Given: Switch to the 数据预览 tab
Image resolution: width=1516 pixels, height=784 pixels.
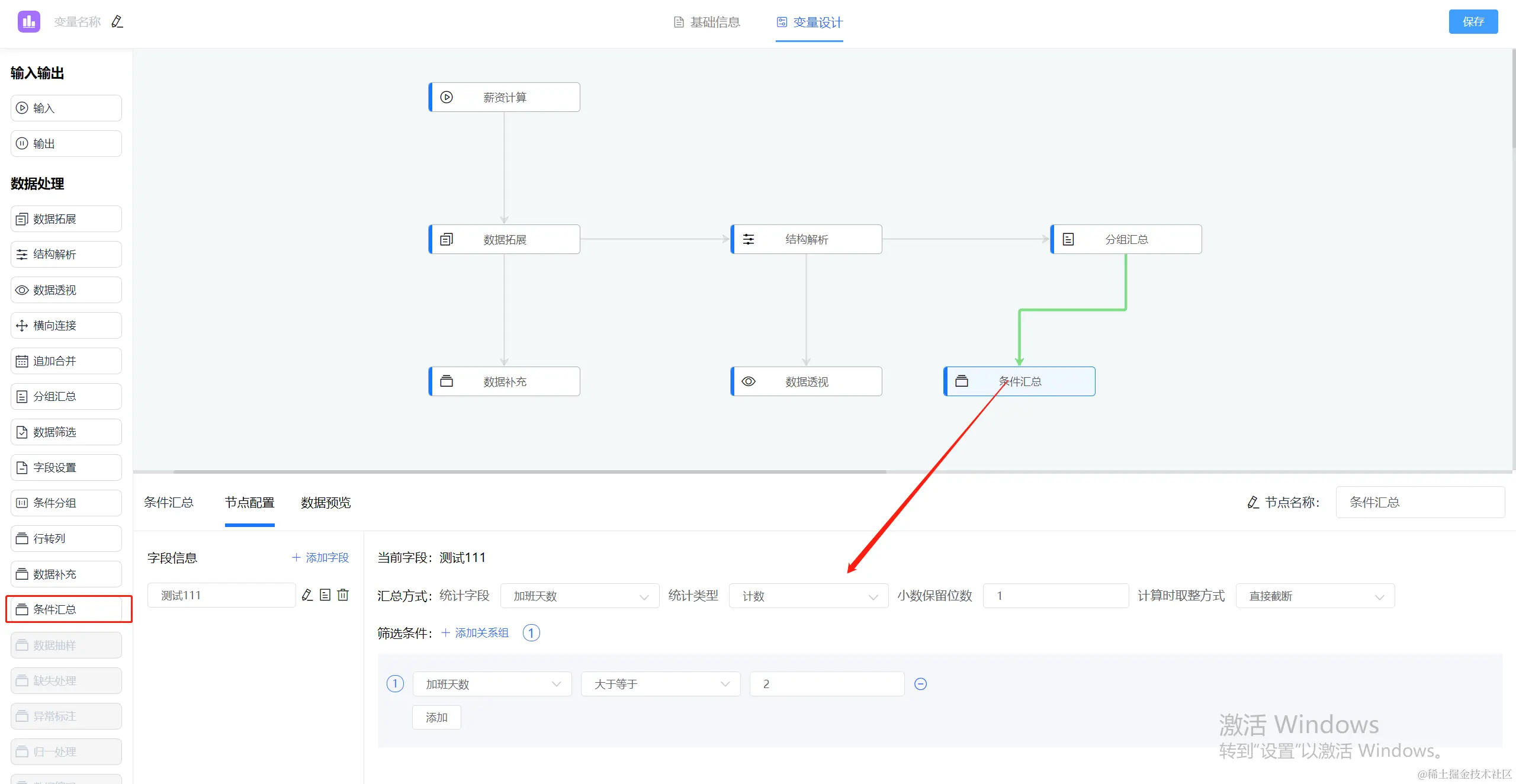Looking at the screenshot, I should (325, 503).
